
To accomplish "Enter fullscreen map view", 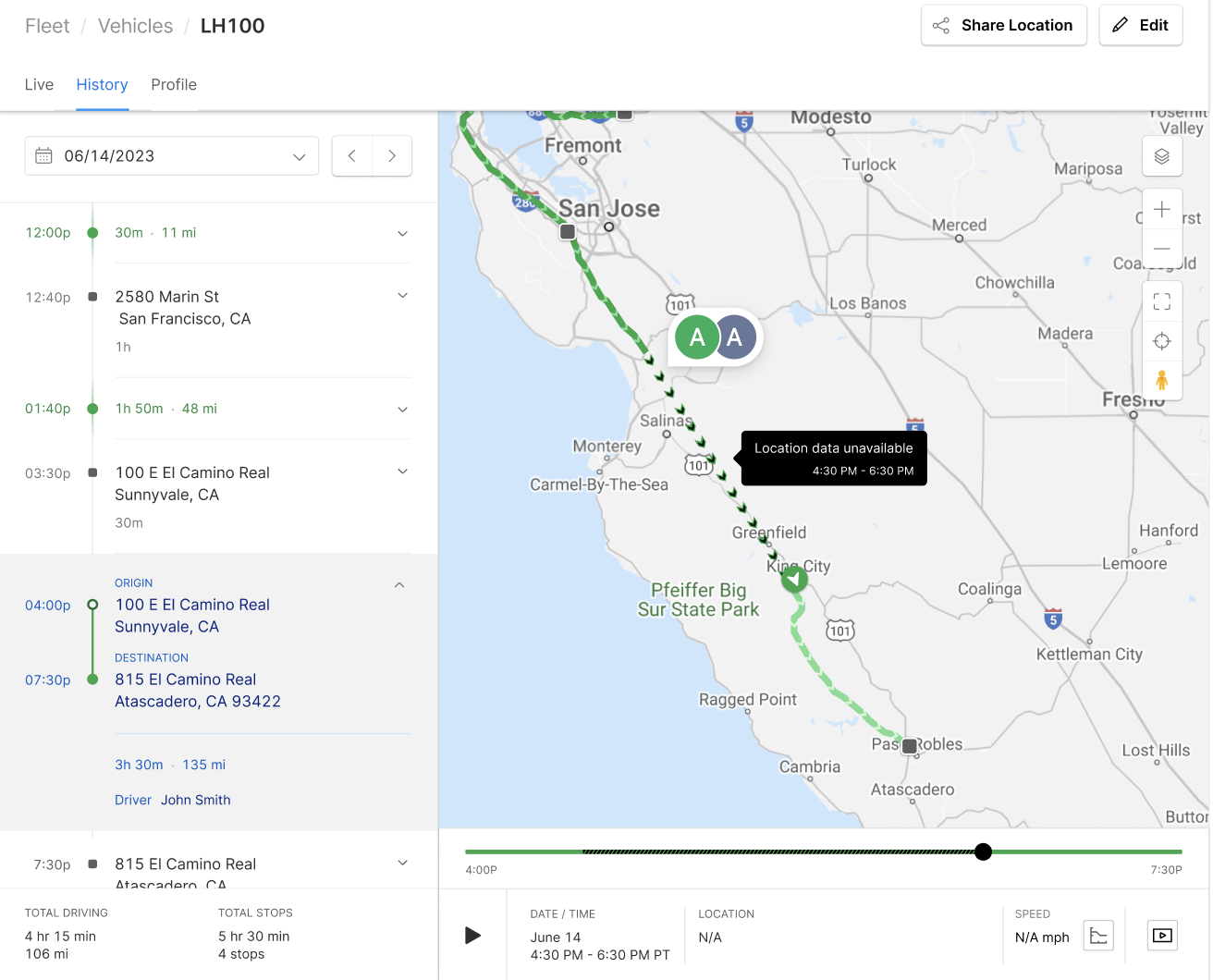I will tap(1162, 301).
